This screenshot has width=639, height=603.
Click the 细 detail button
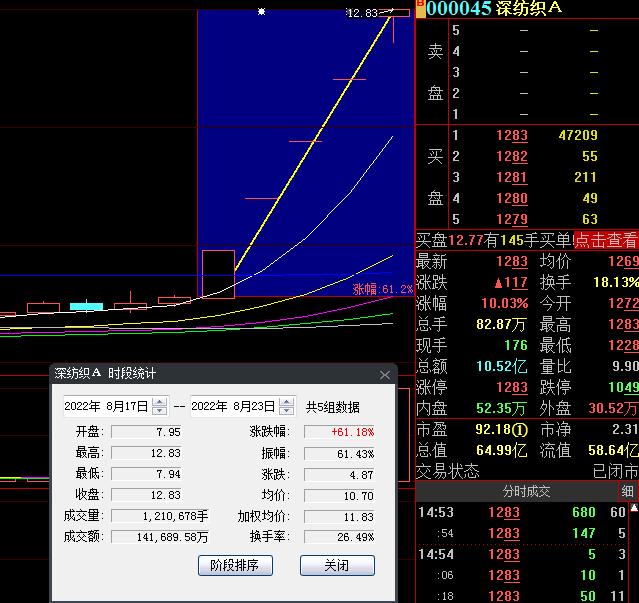point(628,492)
